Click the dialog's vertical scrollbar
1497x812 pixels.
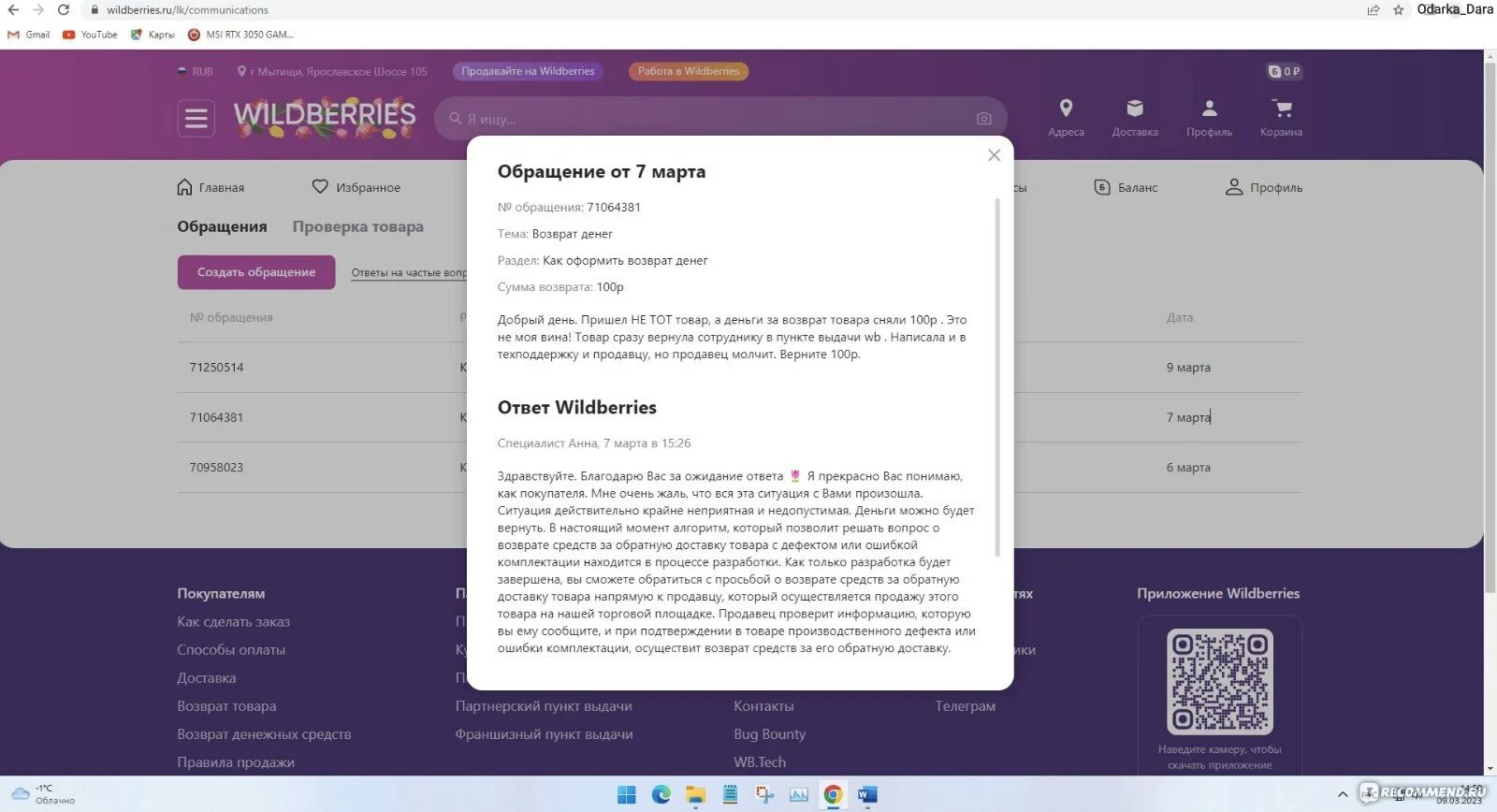pyautogui.click(x=997, y=377)
